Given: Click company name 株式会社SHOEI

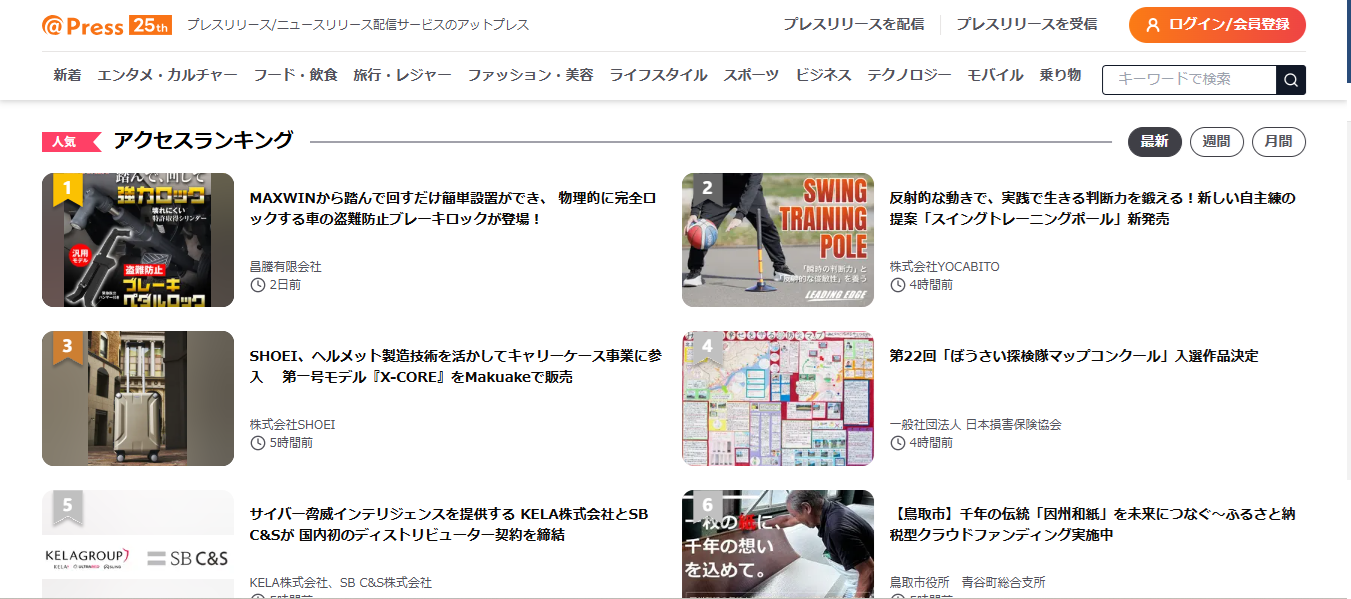Looking at the screenshot, I should coord(293,424).
